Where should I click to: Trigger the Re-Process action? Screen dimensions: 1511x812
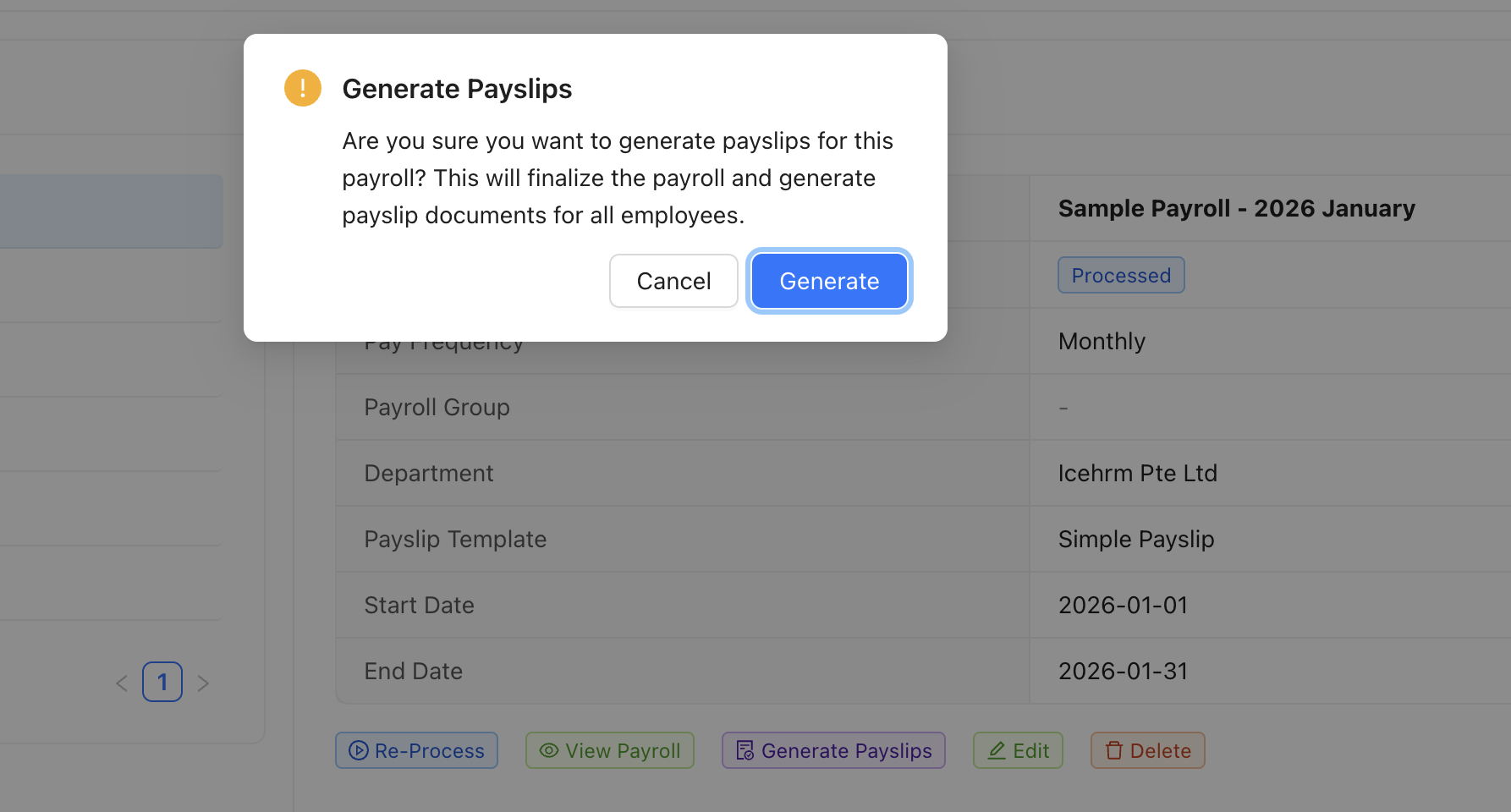click(416, 750)
